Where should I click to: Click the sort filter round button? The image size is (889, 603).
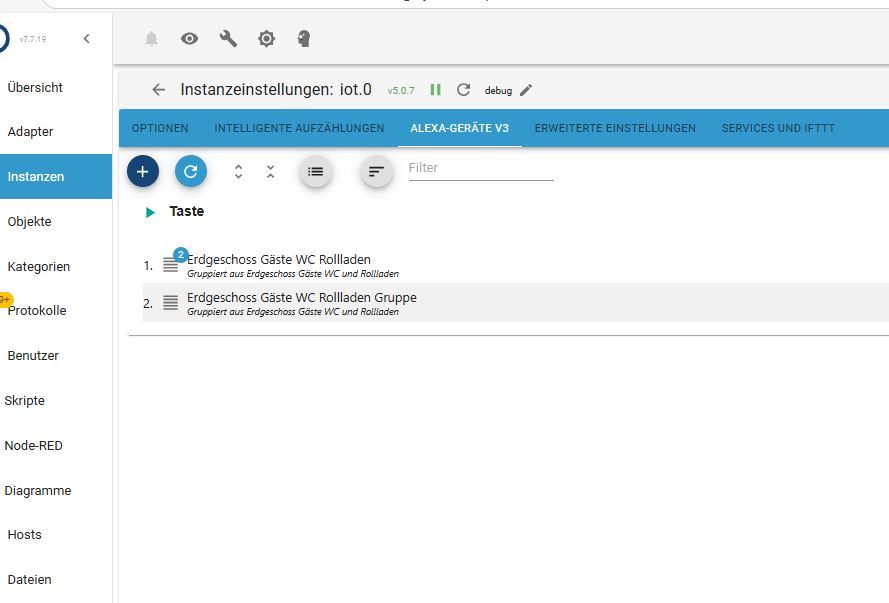tap(376, 171)
